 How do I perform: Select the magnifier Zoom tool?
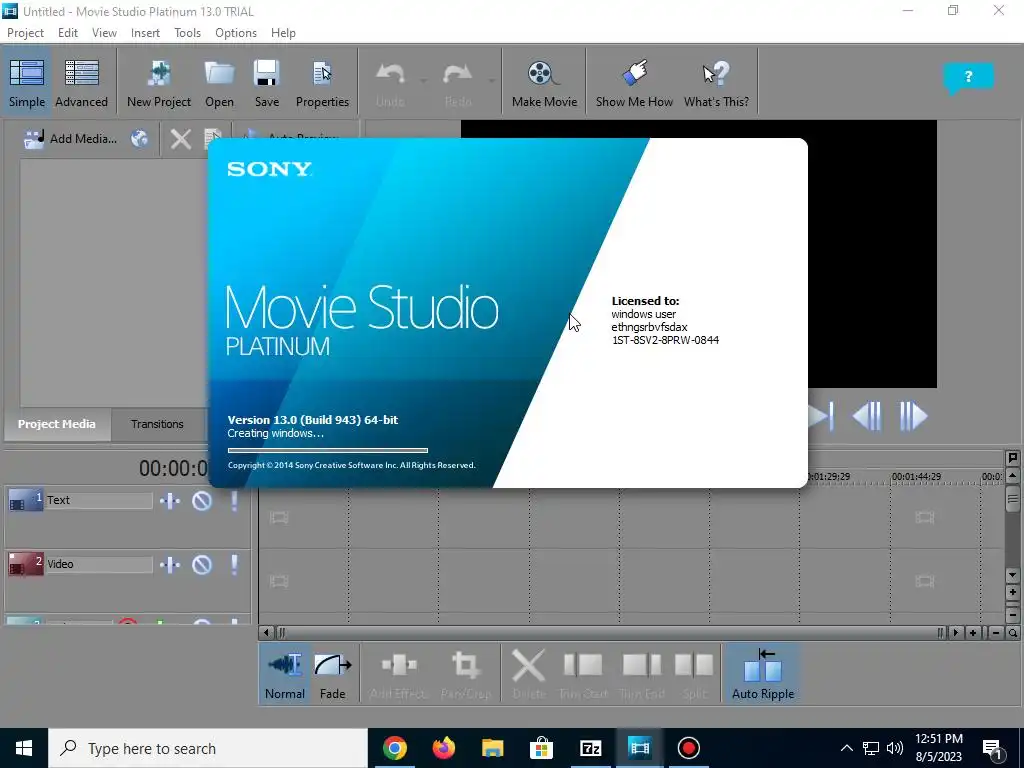pos(1012,632)
